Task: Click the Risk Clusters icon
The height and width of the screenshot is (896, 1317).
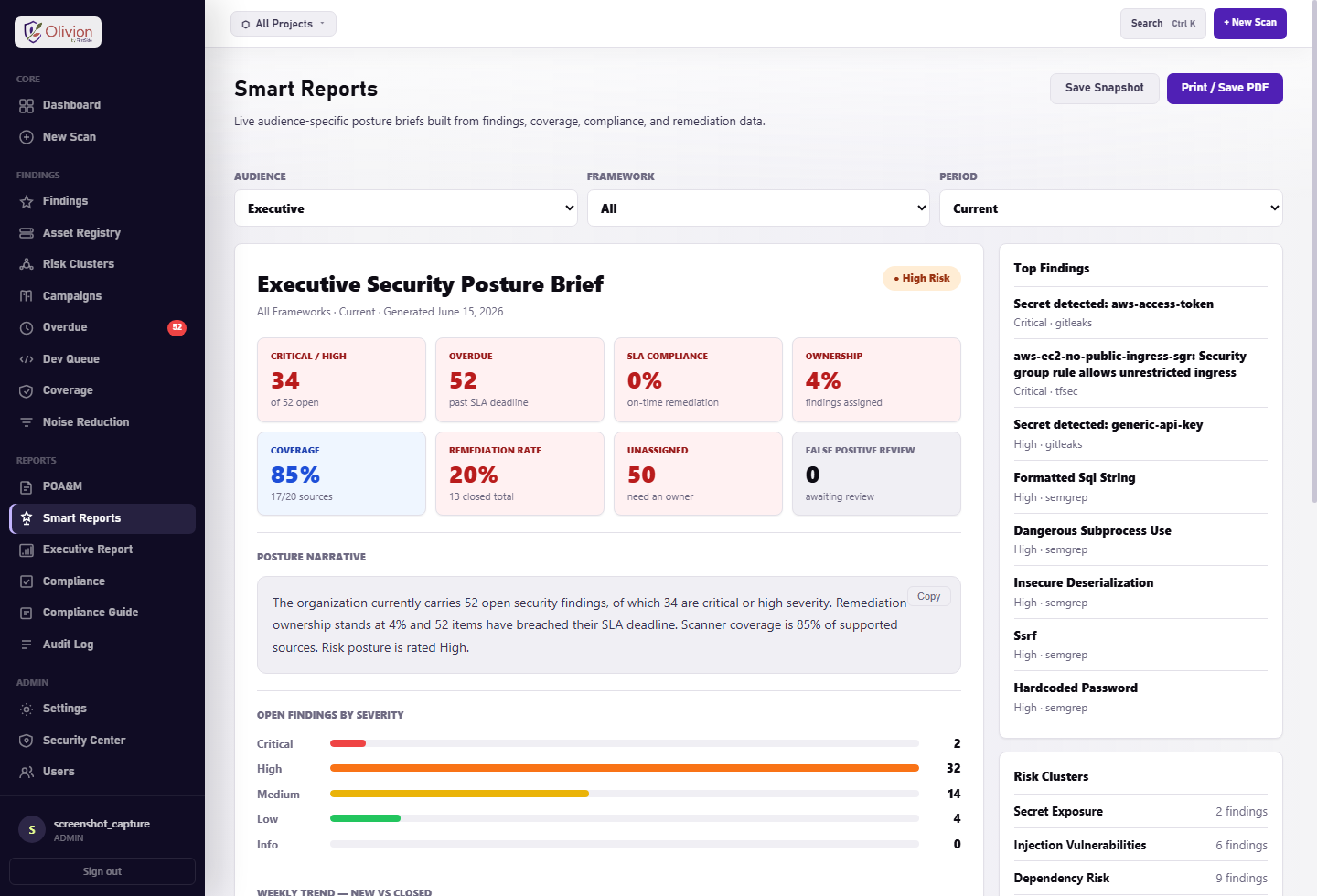Action: 27,264
